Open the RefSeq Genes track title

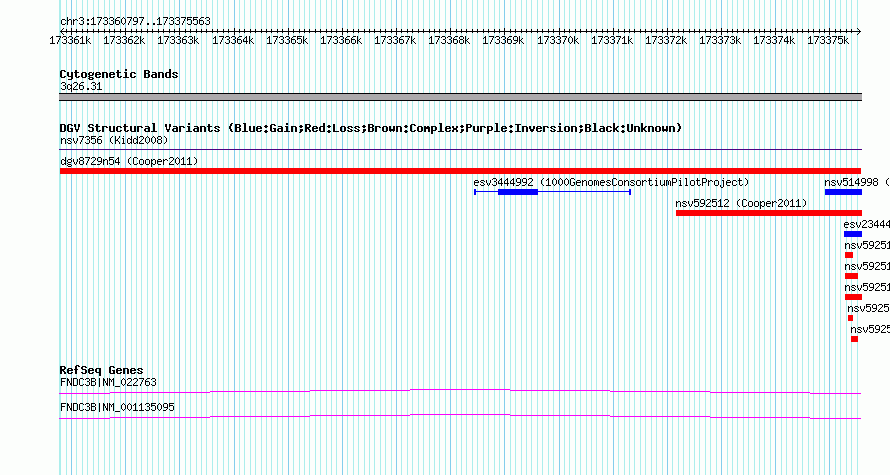tap(101, 370)
